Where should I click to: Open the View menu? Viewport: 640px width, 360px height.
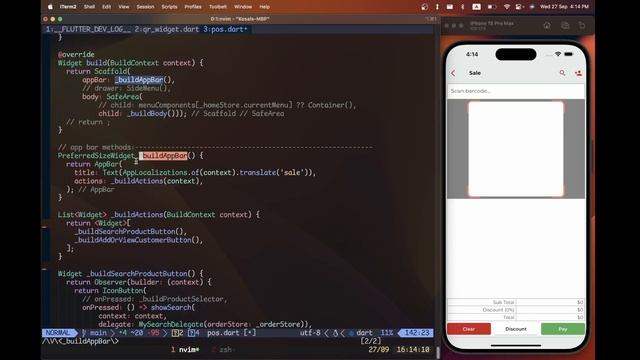pyautogui.click(x=124, y=7)
